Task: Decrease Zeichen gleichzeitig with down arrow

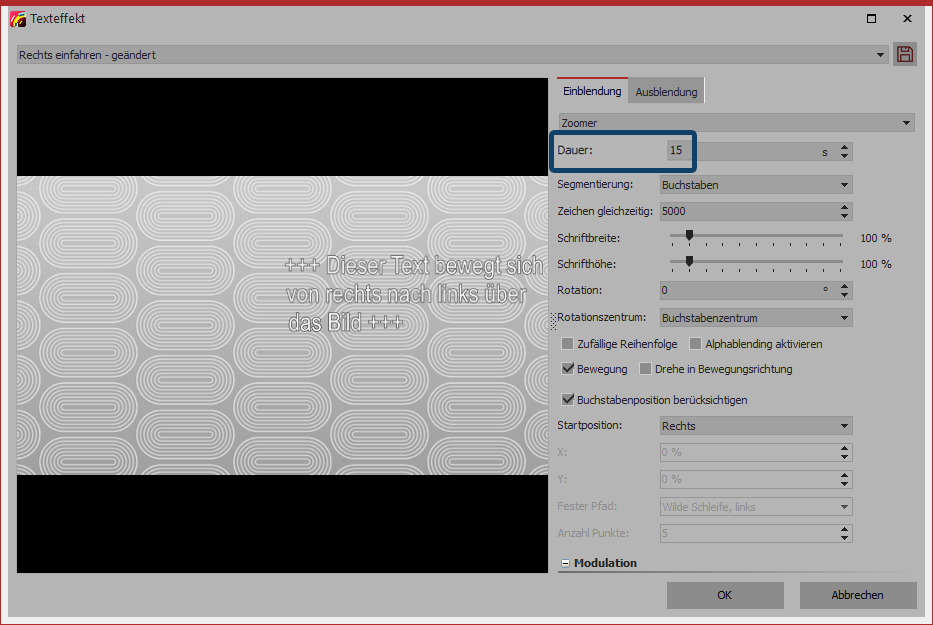Action: [845, 216]
